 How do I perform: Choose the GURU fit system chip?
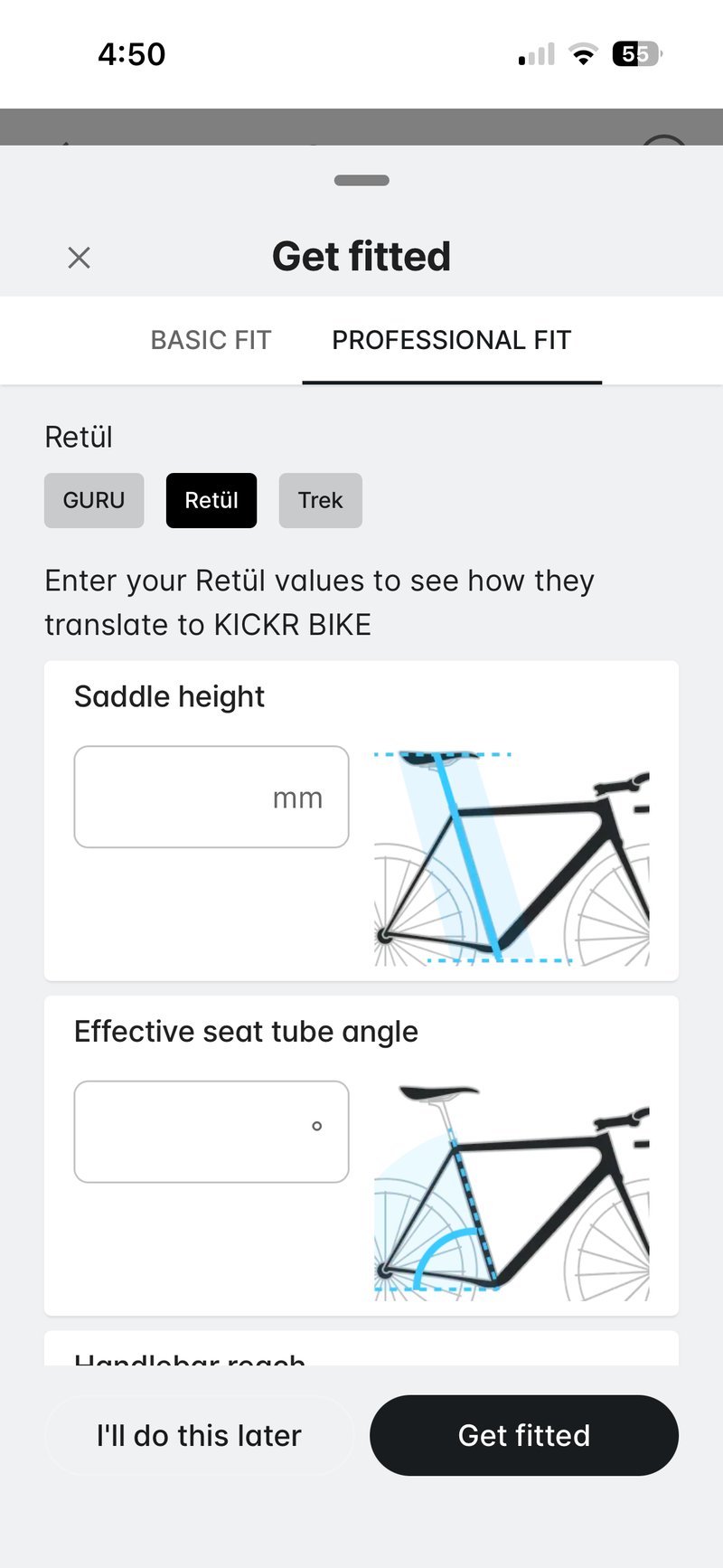coord(94,500)
